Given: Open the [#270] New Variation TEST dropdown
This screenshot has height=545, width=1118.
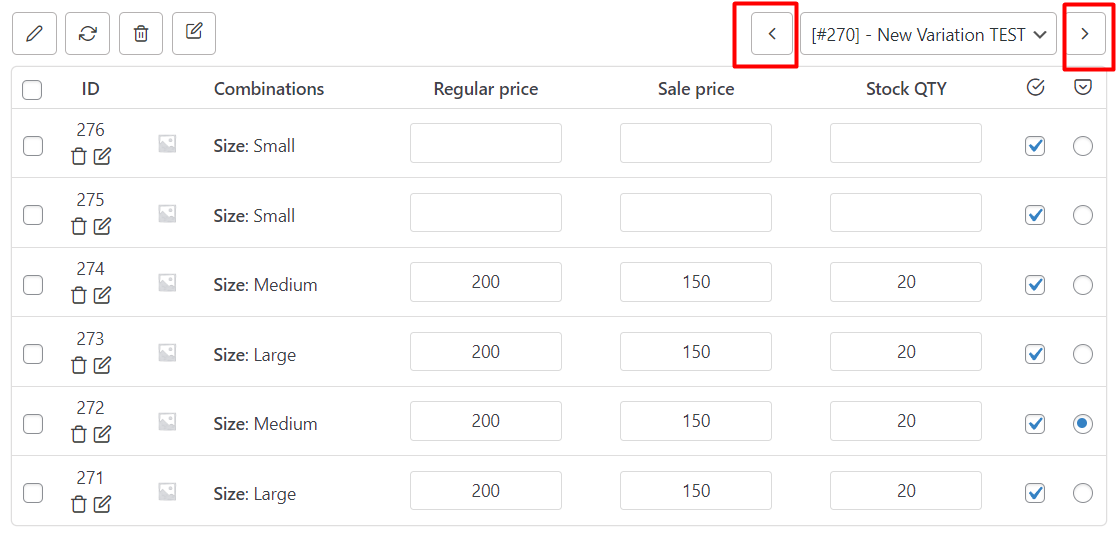Looking at the screenshot, I should click(x=928, y=34).
